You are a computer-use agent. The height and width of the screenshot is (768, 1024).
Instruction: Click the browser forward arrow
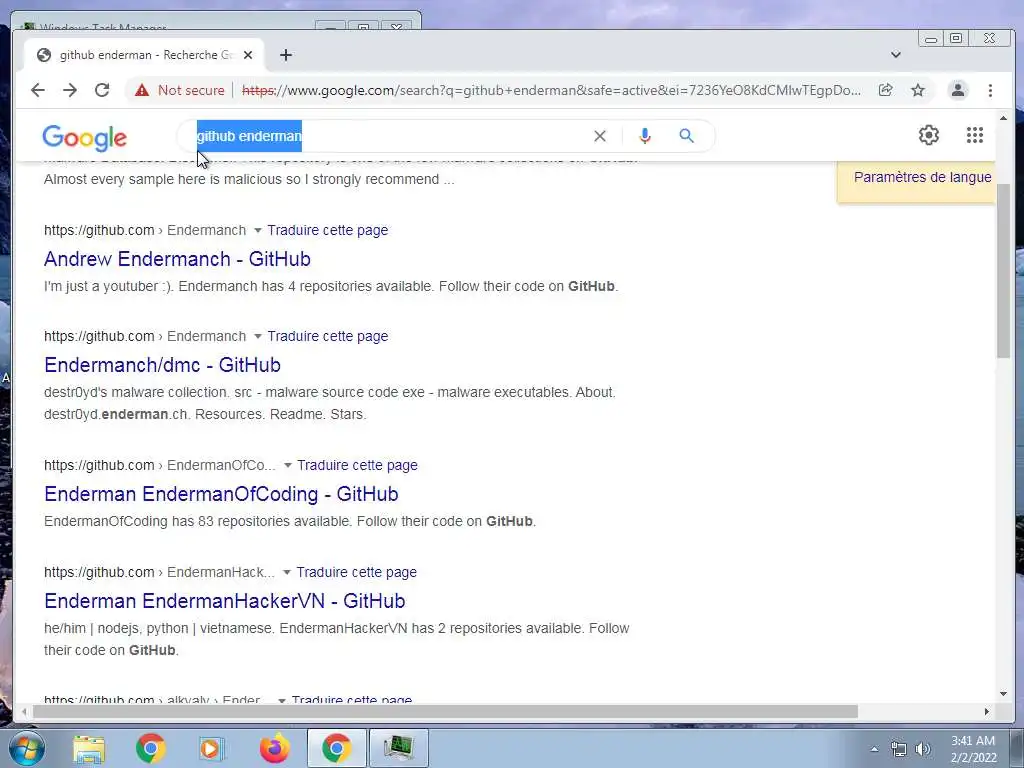point(70,90)
